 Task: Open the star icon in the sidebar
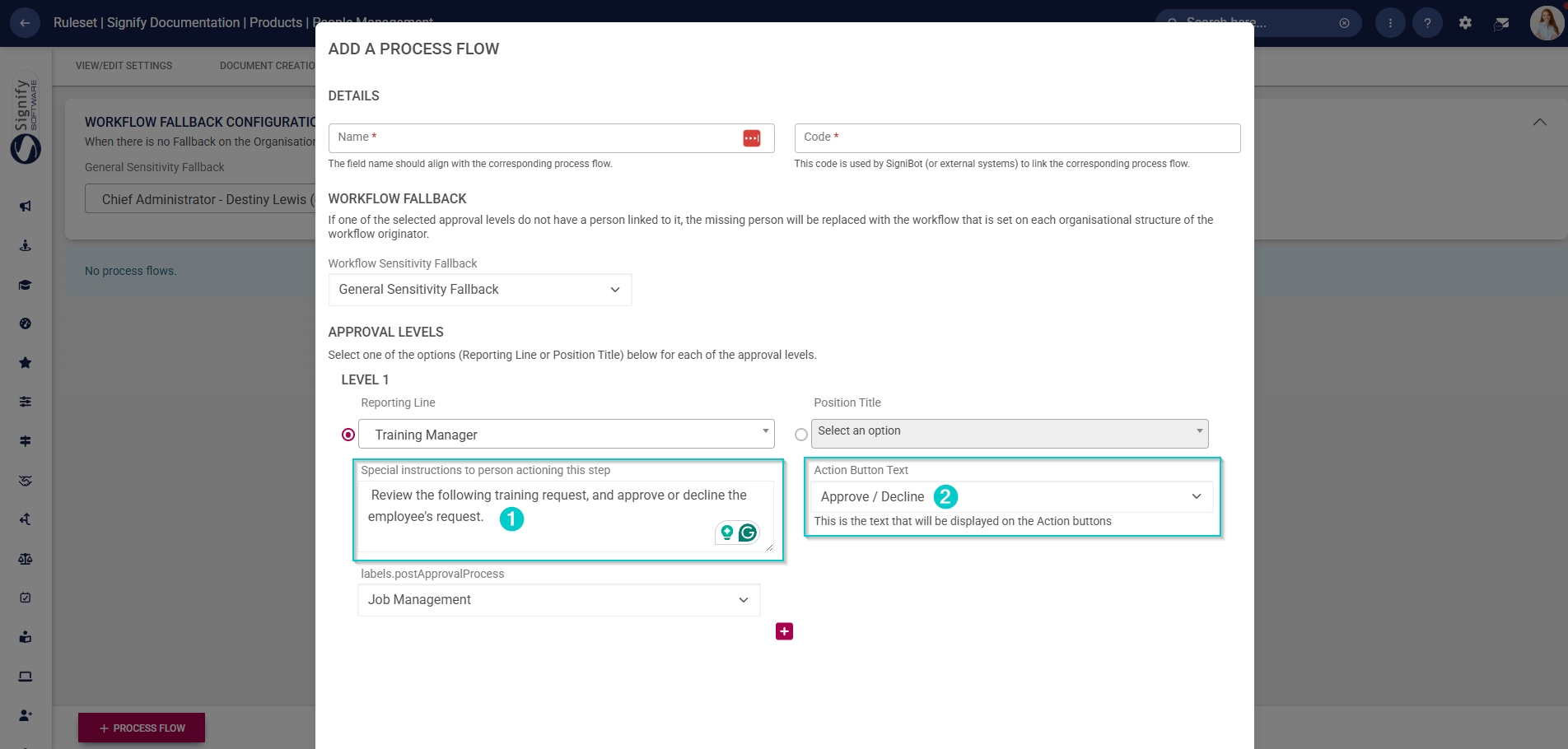[26, 363]
